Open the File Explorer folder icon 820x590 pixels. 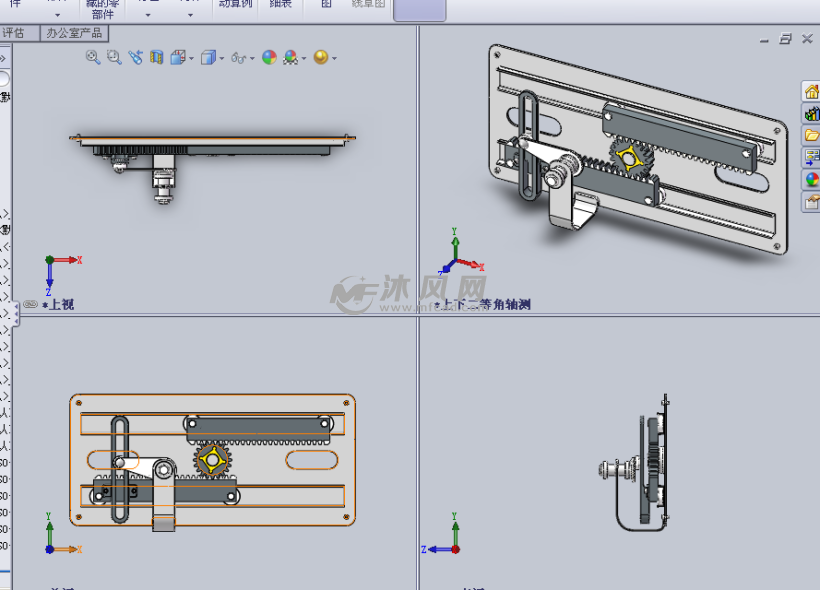click(x=811, y=135)
